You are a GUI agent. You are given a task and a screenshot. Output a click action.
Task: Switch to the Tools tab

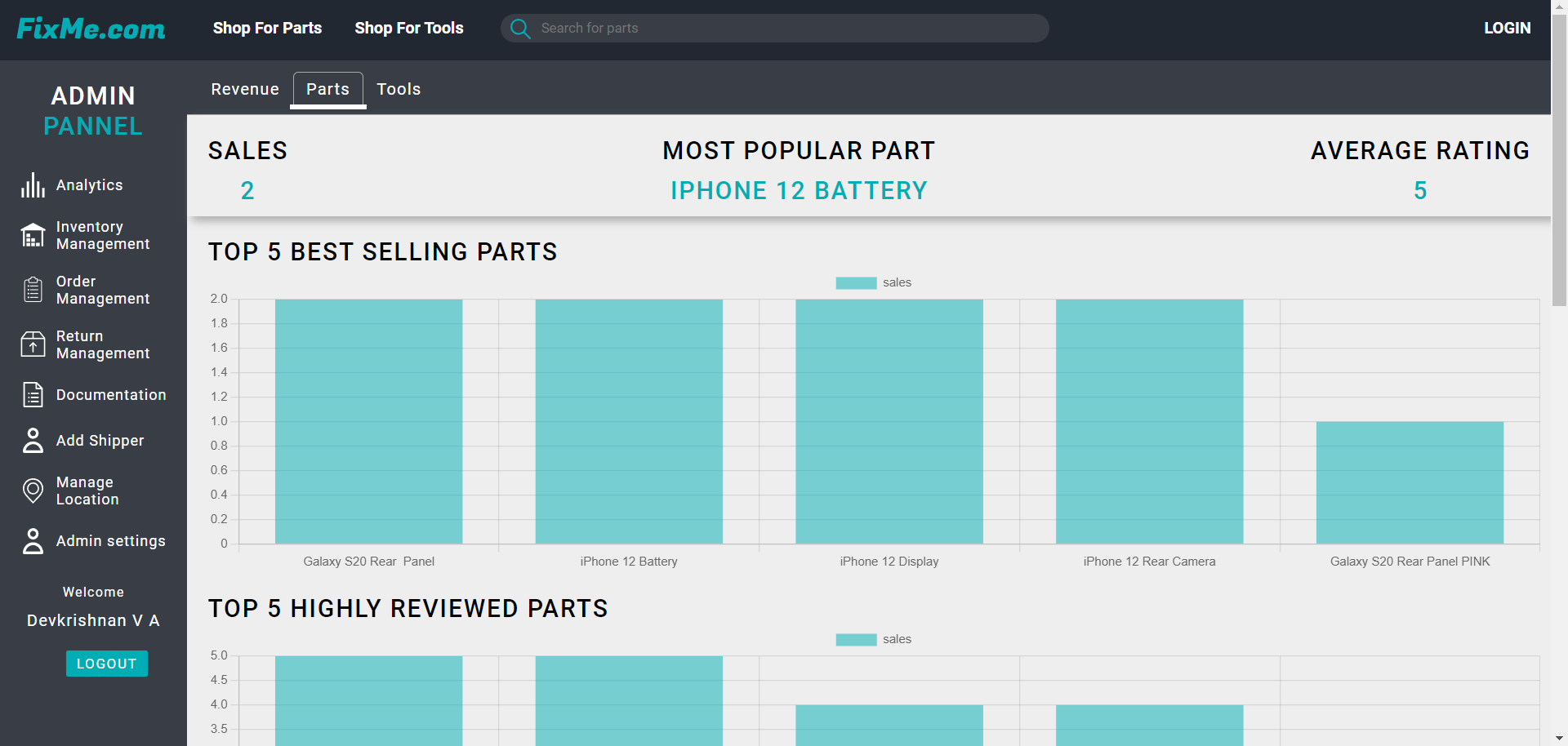399,89
